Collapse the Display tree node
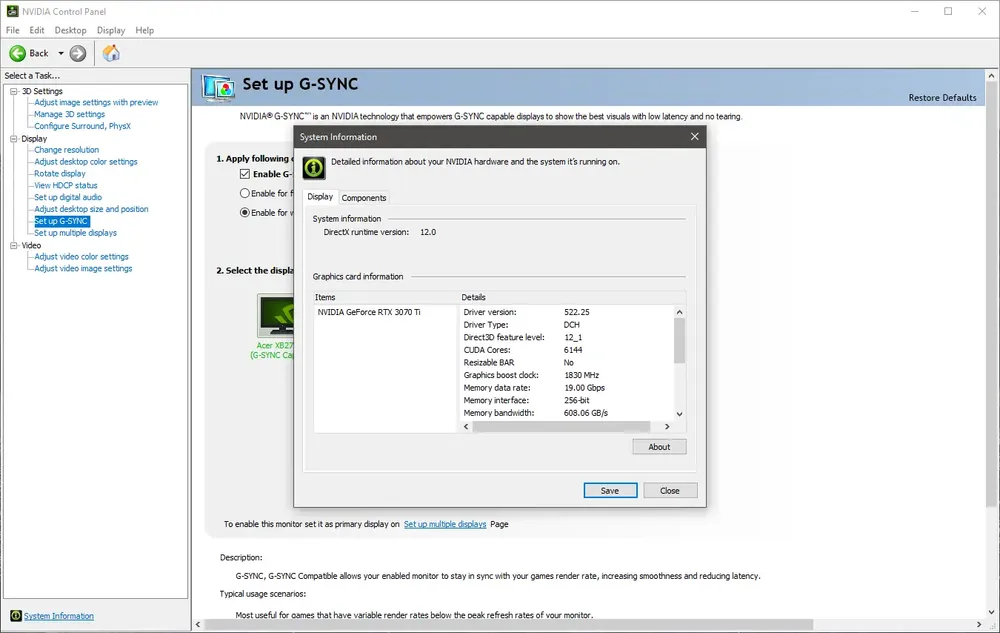1000x633 pixels. (14, 138)
